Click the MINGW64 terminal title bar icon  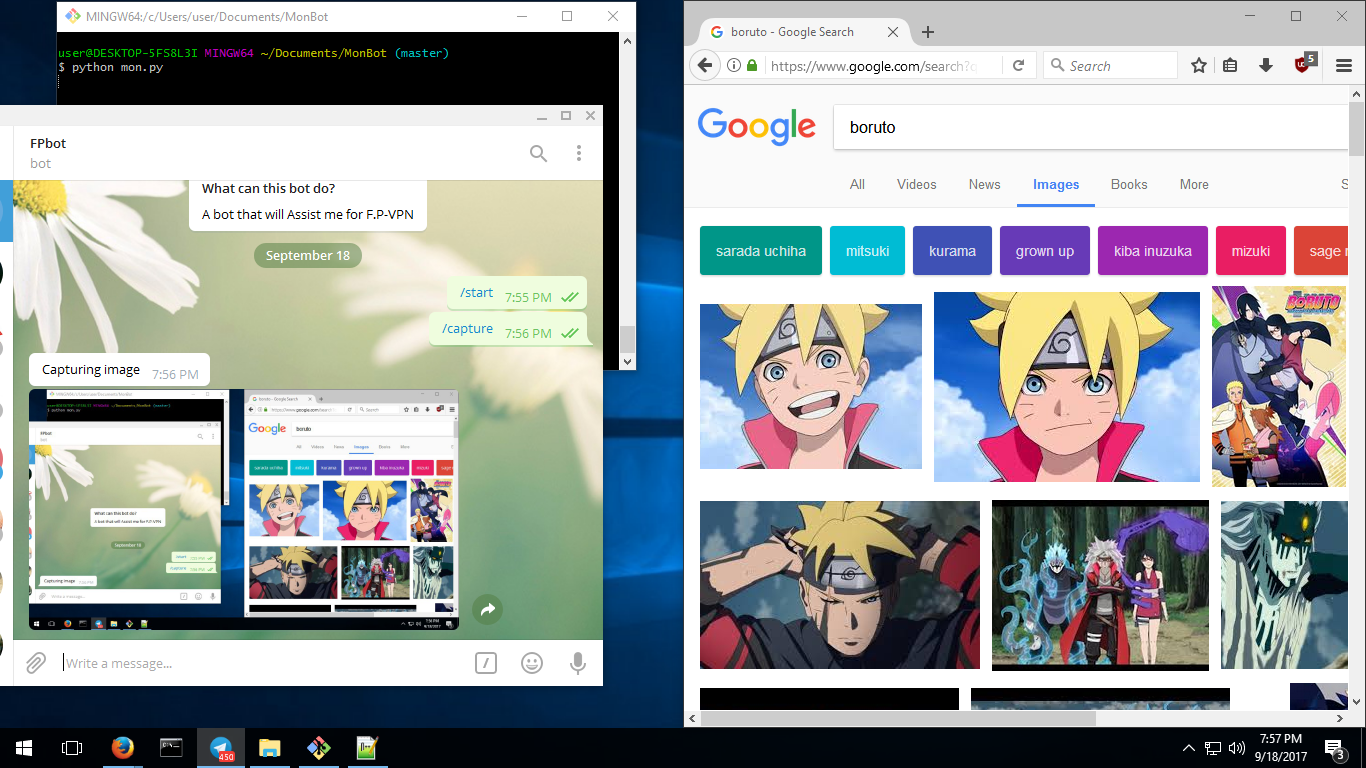tap(71, 17)
